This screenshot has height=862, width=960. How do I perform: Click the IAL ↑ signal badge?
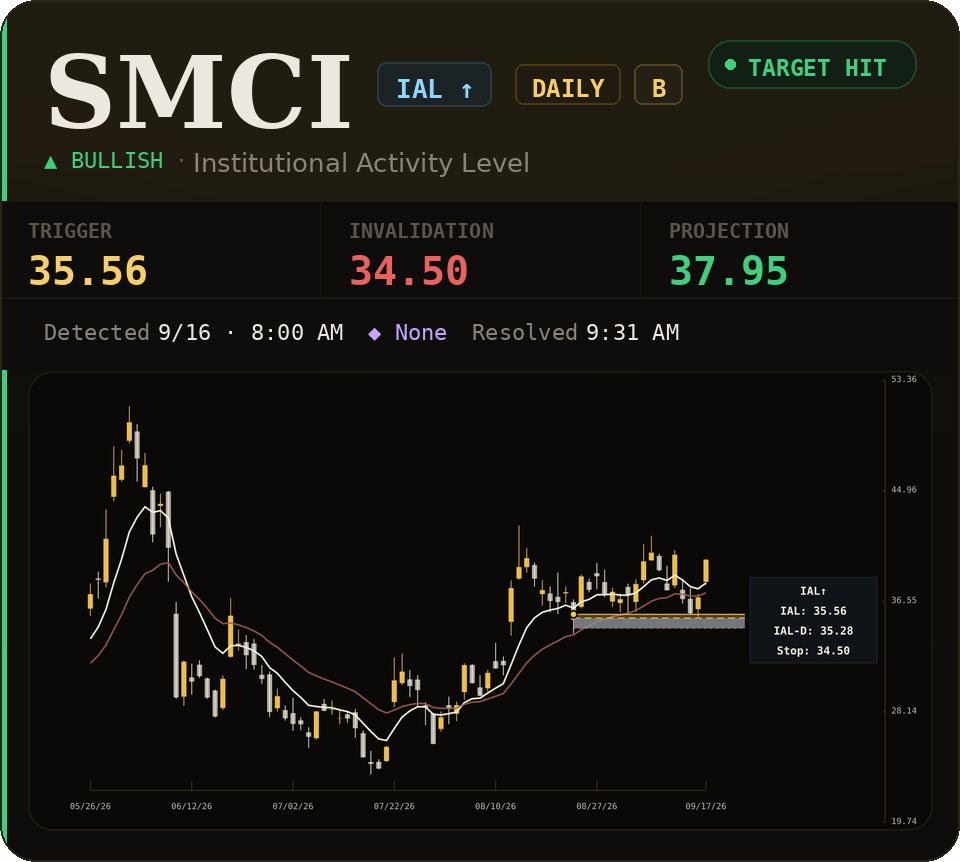tap(434, 84)
